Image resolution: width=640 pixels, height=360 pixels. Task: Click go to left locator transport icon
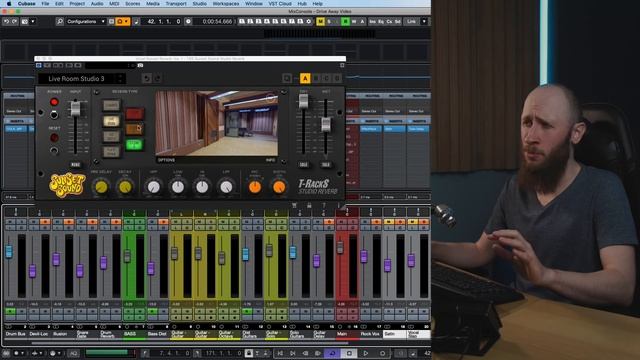click(280, 353)
